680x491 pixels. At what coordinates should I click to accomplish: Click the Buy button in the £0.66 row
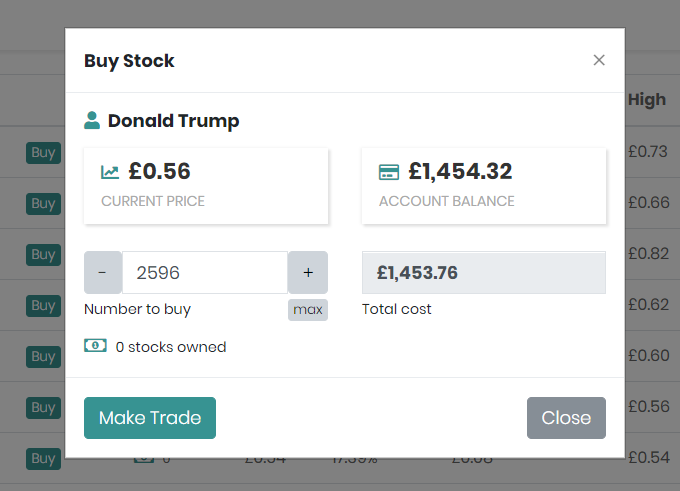[43, 203]
